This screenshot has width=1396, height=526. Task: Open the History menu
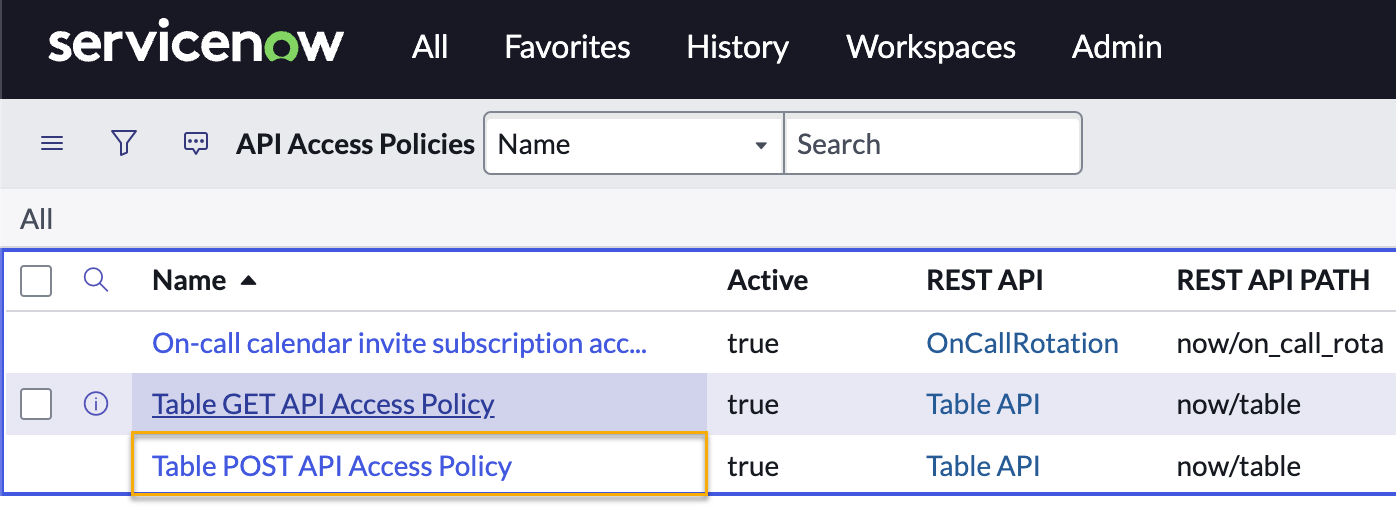click(737, 47)
